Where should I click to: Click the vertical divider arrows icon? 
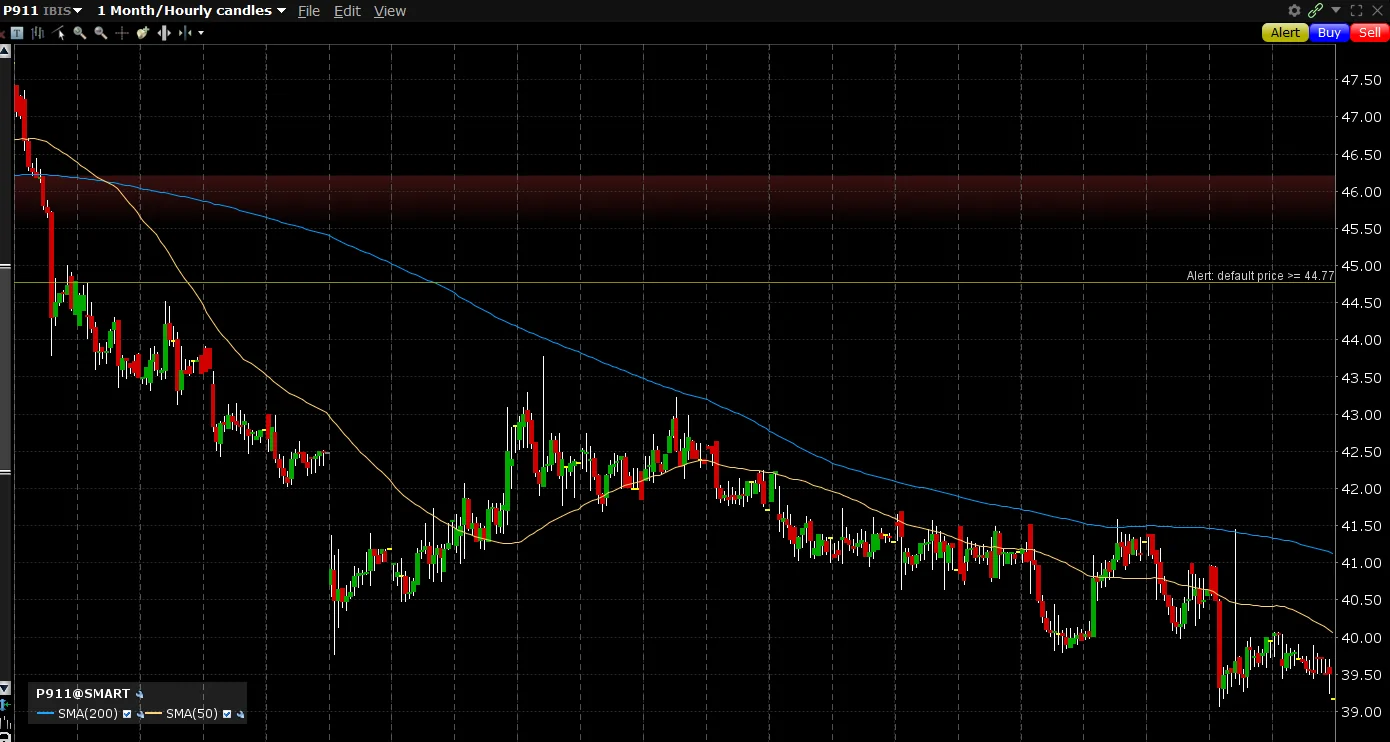185,33
